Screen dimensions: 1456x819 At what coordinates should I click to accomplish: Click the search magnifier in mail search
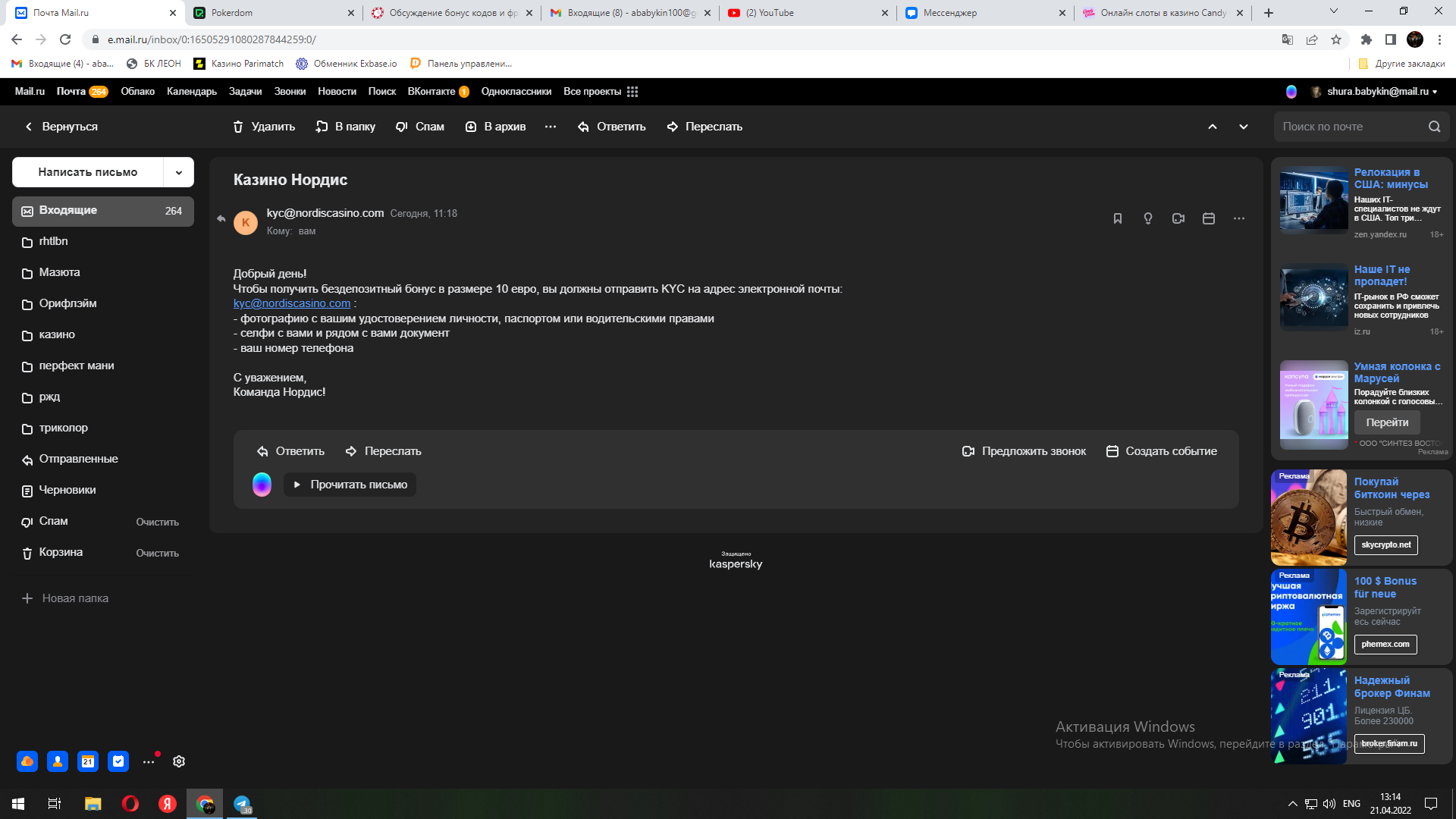[1434, 127]
